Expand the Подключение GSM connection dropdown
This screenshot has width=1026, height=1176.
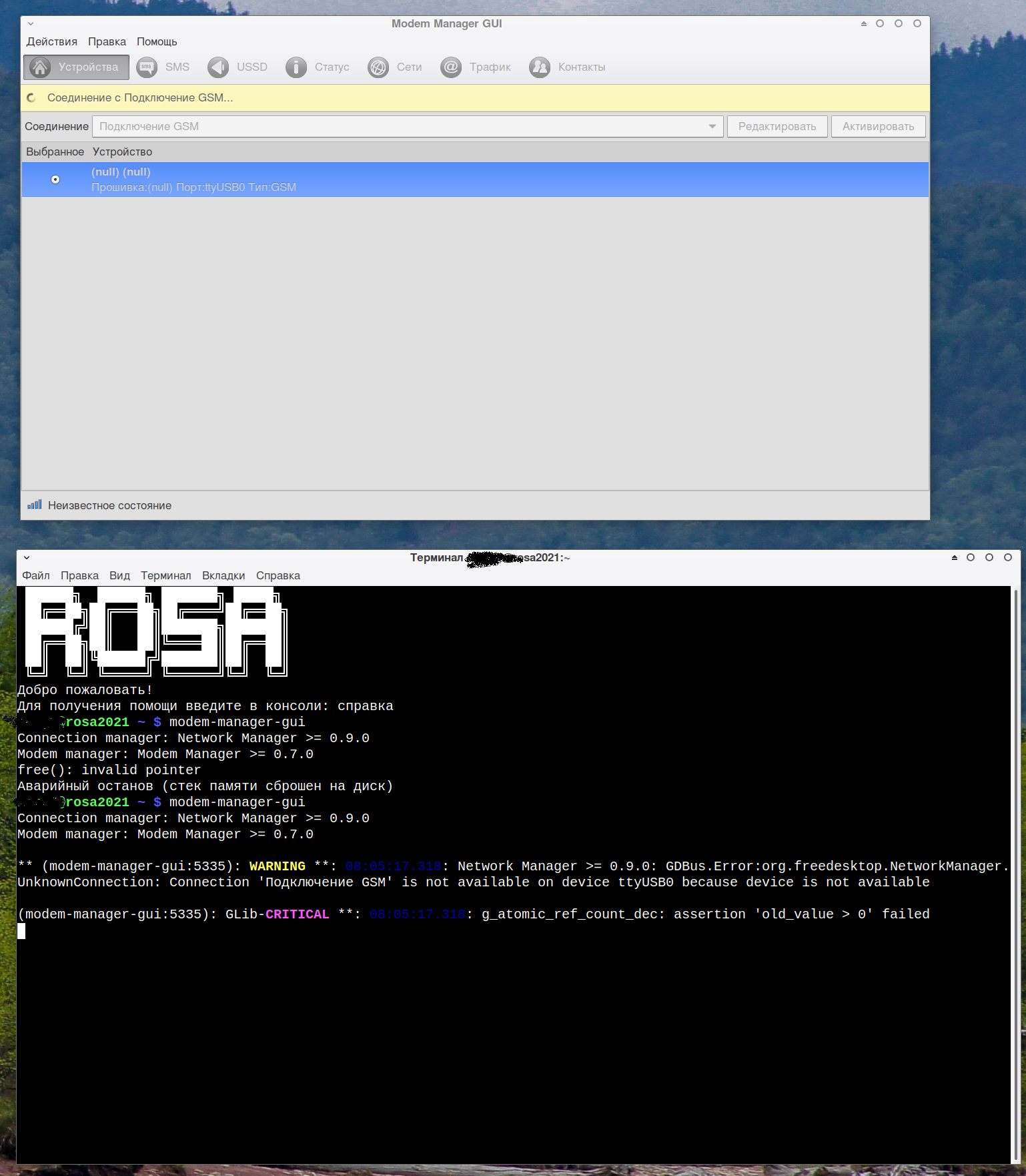[408, 127]
